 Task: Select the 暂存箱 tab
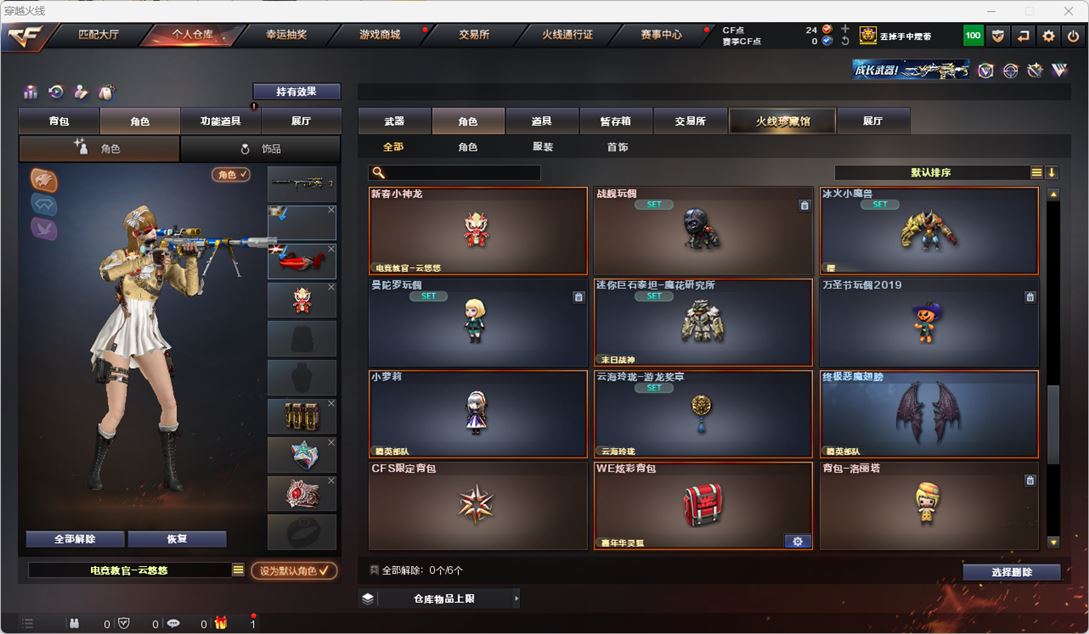615,121
